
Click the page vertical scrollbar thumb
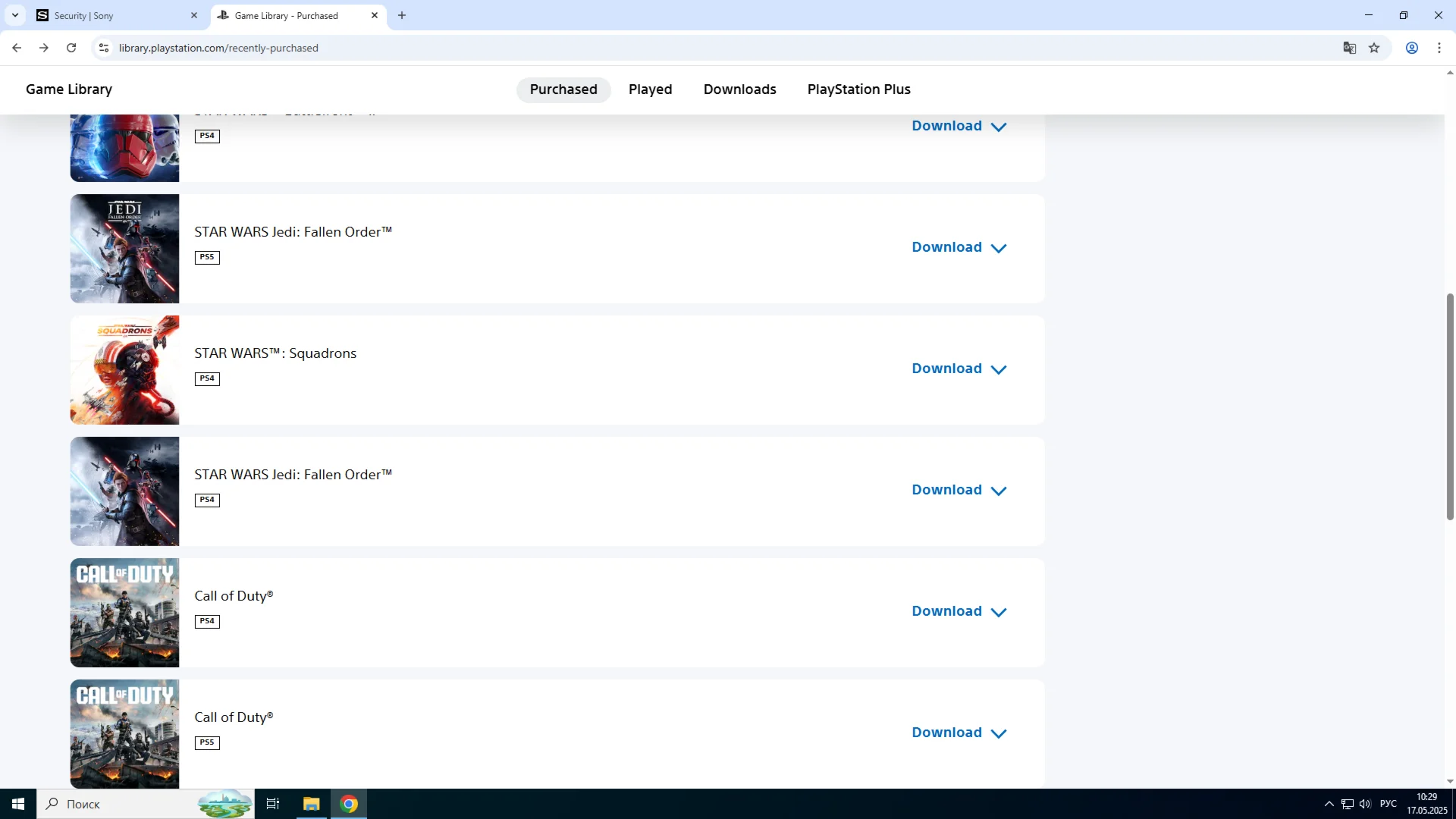click(1450, 406)
